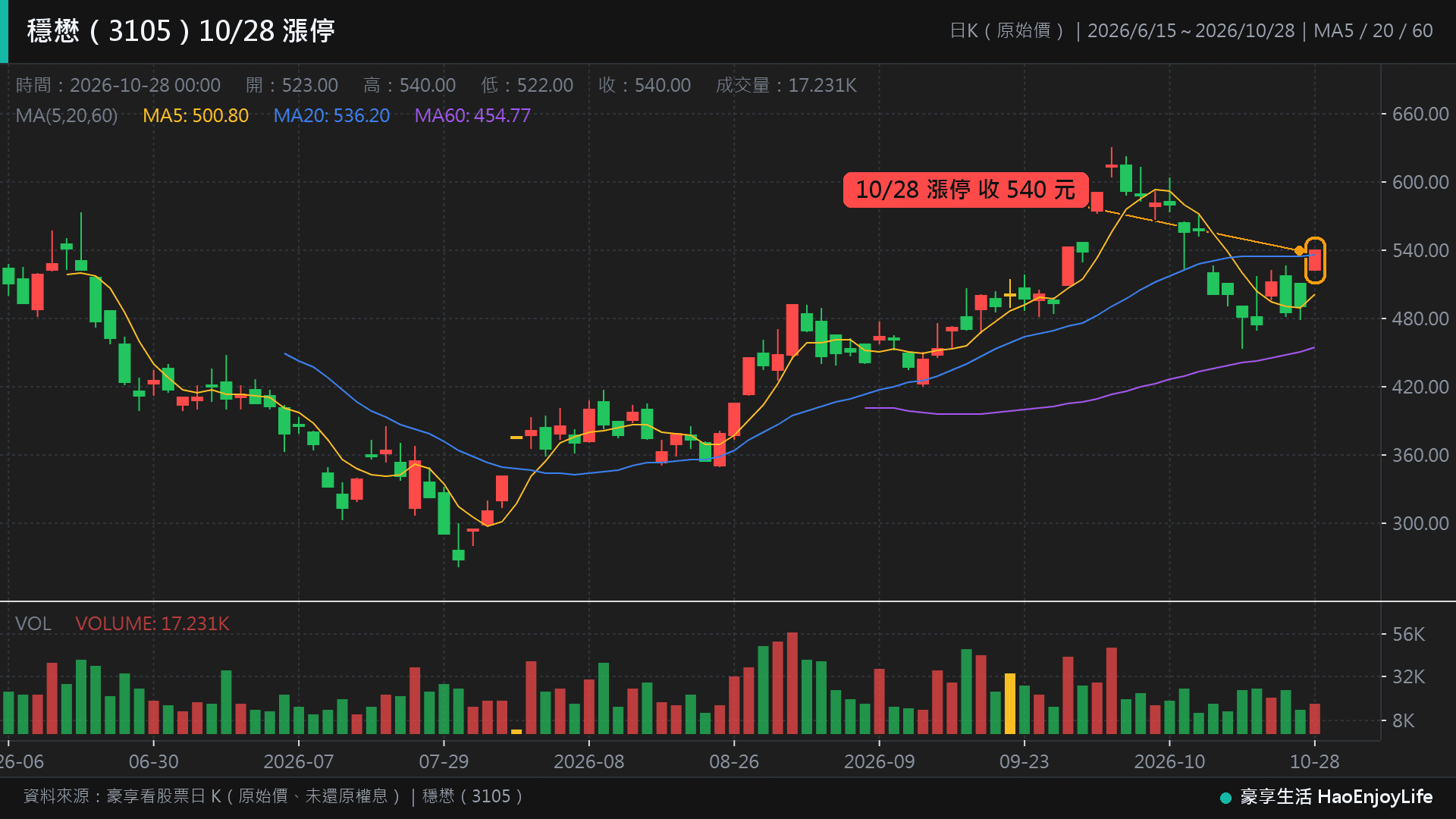The height and width of the screenshot is (819, 1456).
Task: Click the 日K（原始價）date range header text
Action: 1191,31
